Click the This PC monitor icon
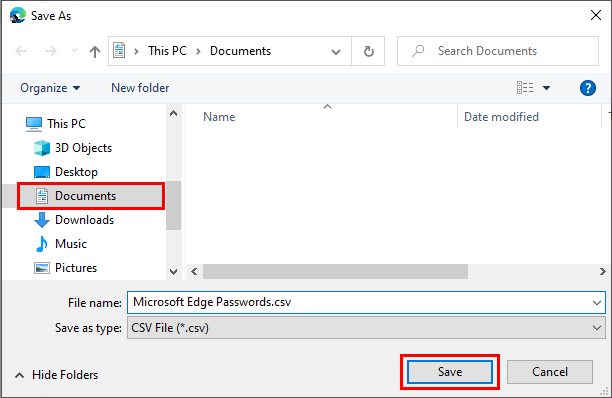The height and width of the screenshot is (398, 612). [34, 124]
